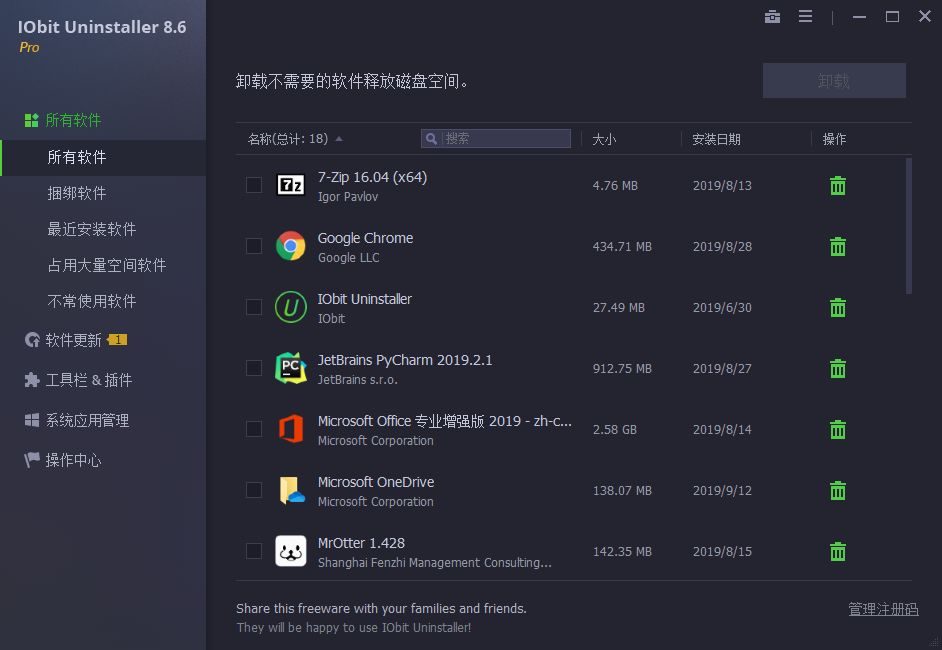Click the search magnifier icon
The width and height of the screenshot is (942, 650).
pyautogui.click(x=431, y=139)
